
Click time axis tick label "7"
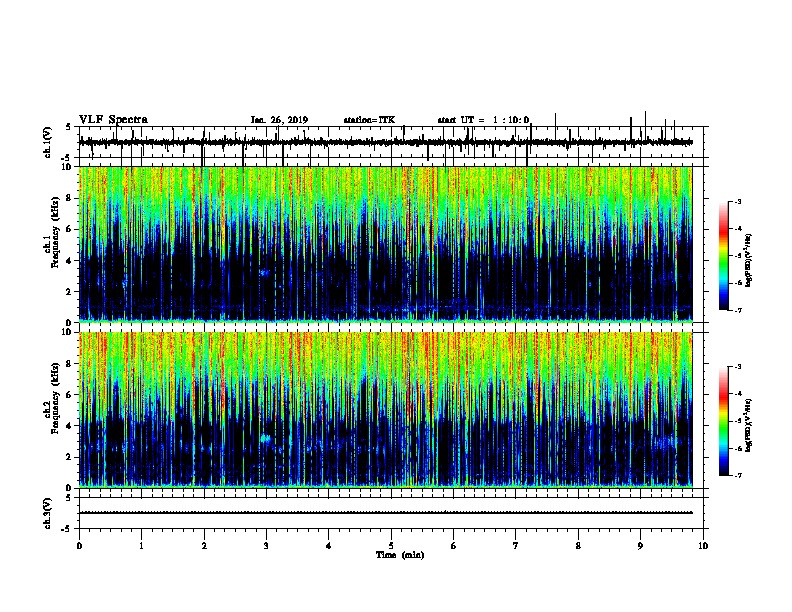click(x=516, y=546)
